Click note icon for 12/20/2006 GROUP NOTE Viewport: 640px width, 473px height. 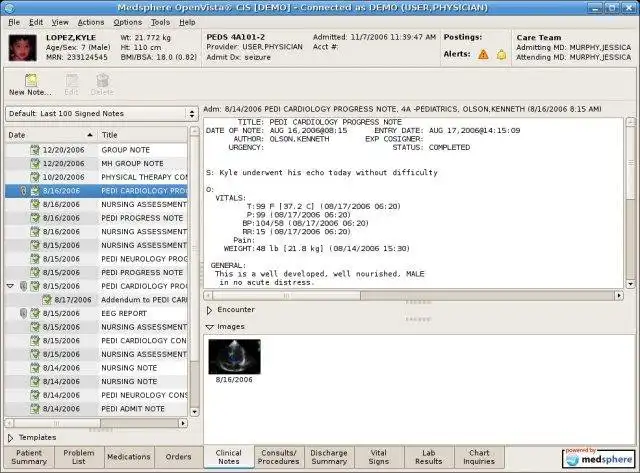pyautogui.click(x=35, y=150)
